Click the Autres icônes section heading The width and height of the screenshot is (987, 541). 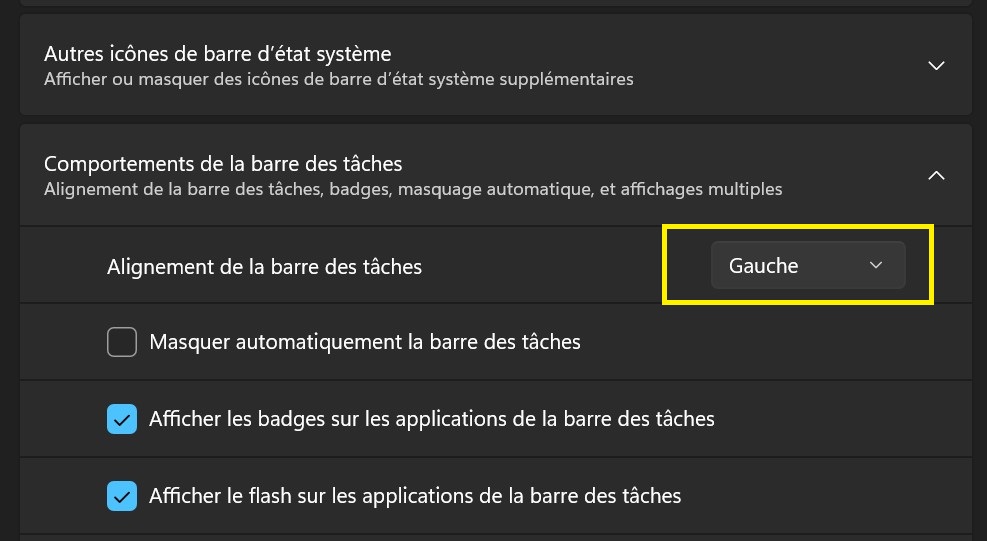click(217, 53)
